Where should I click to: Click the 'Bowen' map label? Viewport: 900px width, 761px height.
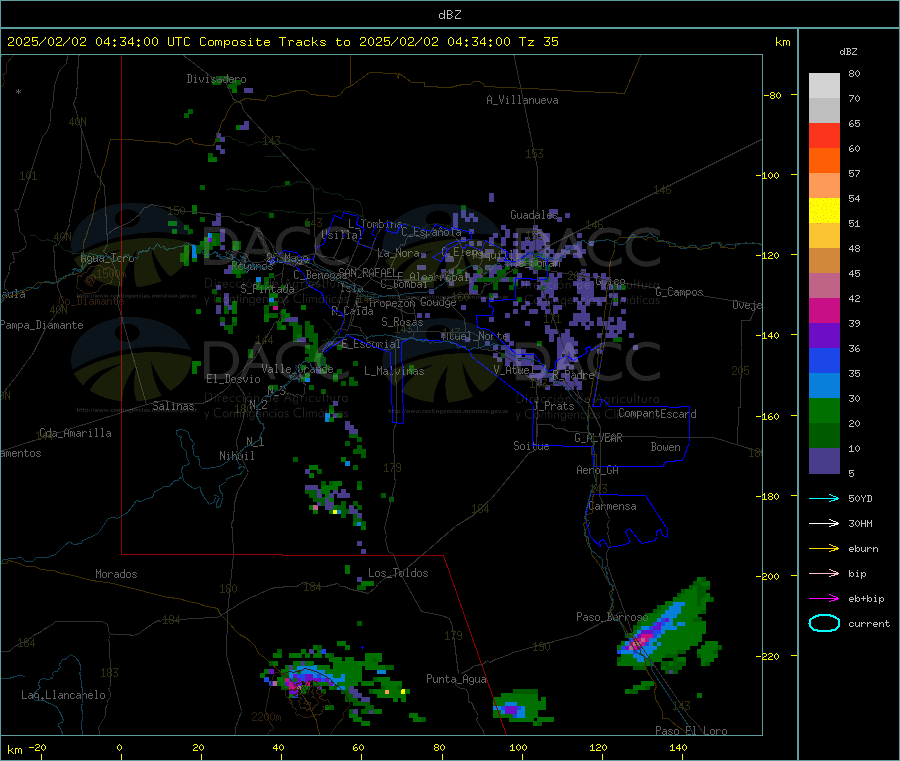coord(665,447)
